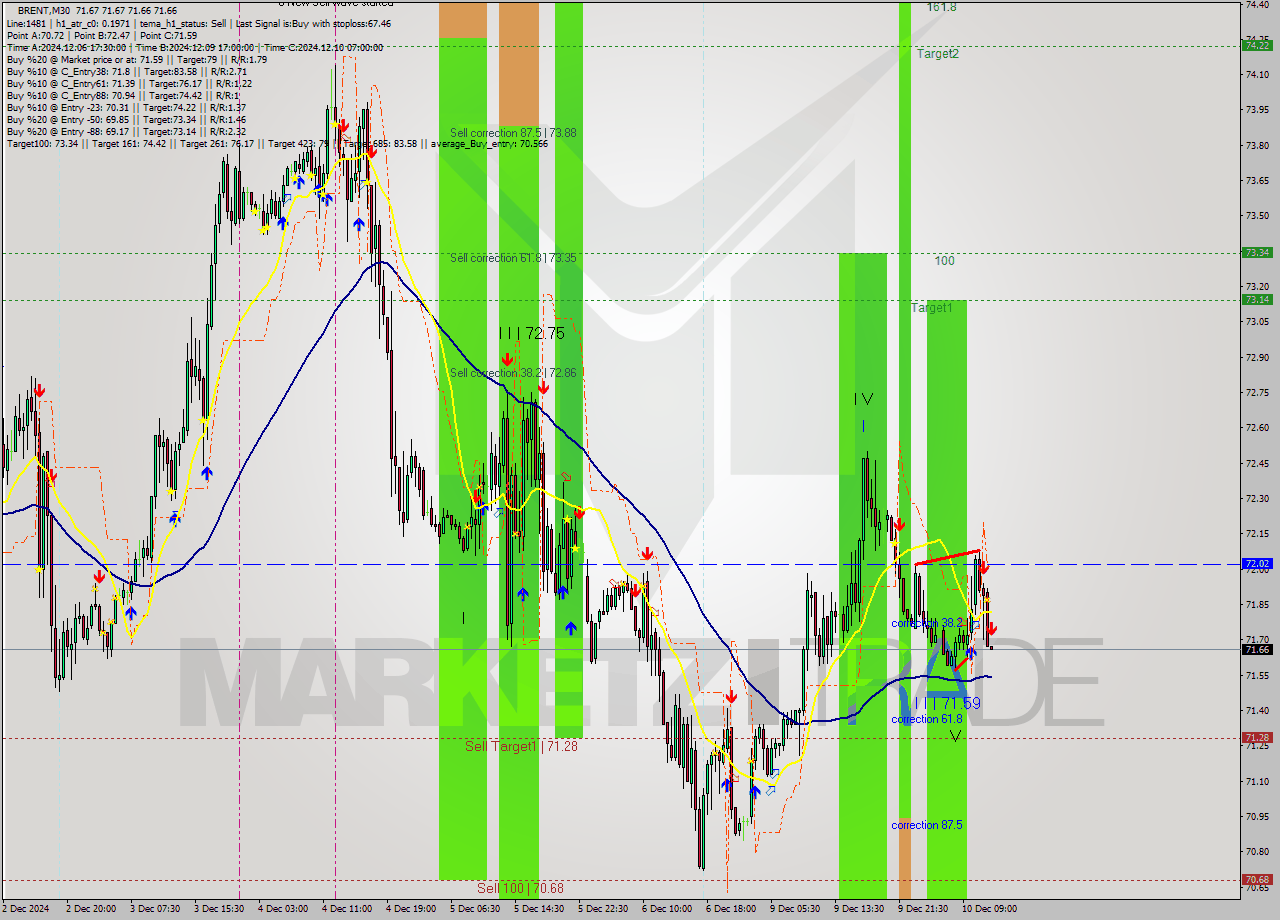Image resolution: width=1280 pixels, height=920 pixels.
Task: Click the 74.22 green price tag
Action: click(x=1256, y=45)
